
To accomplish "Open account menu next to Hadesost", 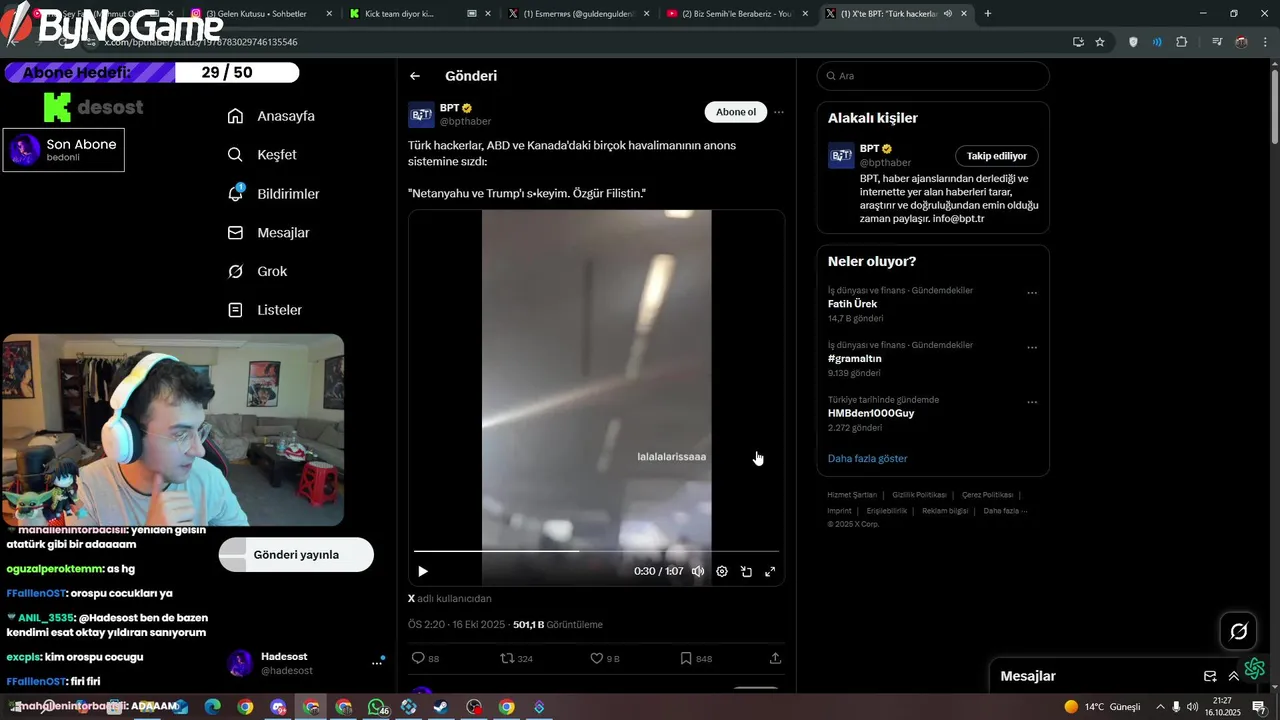I will 378,663.
